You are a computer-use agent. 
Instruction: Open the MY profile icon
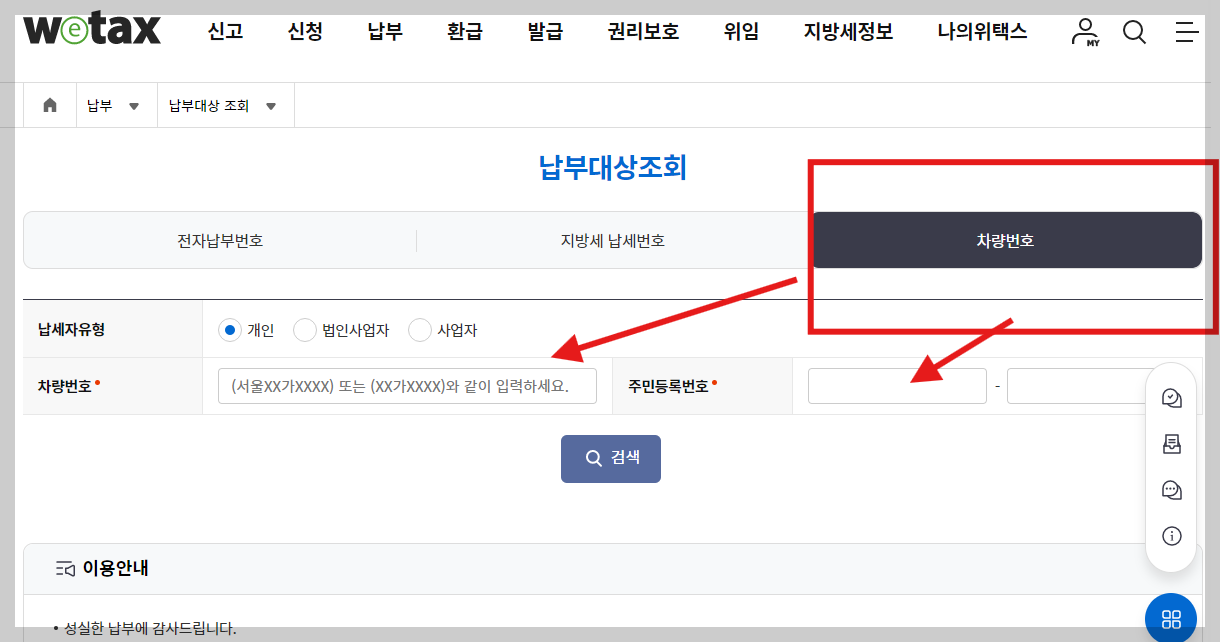[1084, 31]
